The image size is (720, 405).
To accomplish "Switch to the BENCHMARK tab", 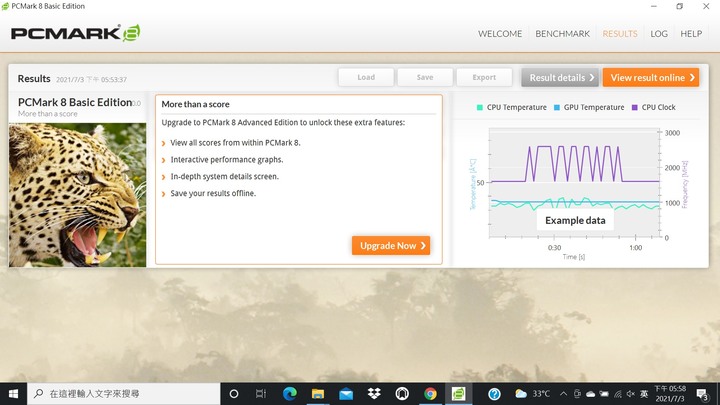I will point(562,34).
